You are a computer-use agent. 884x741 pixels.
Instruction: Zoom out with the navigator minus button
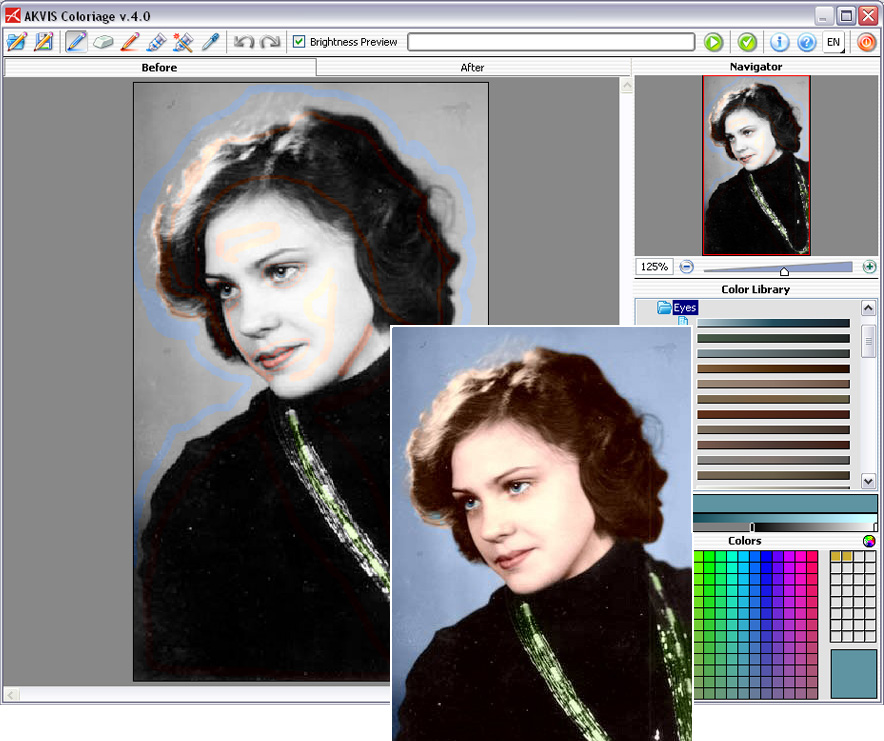coord(686,267)
